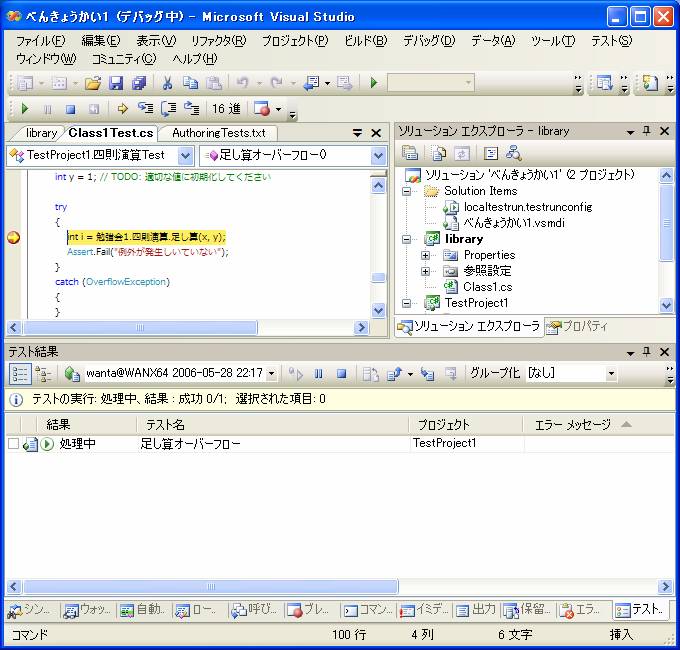Click the Open File folder icon
Image resolution: width=680 pixels, height=650 pixels.
click(93, 83)
